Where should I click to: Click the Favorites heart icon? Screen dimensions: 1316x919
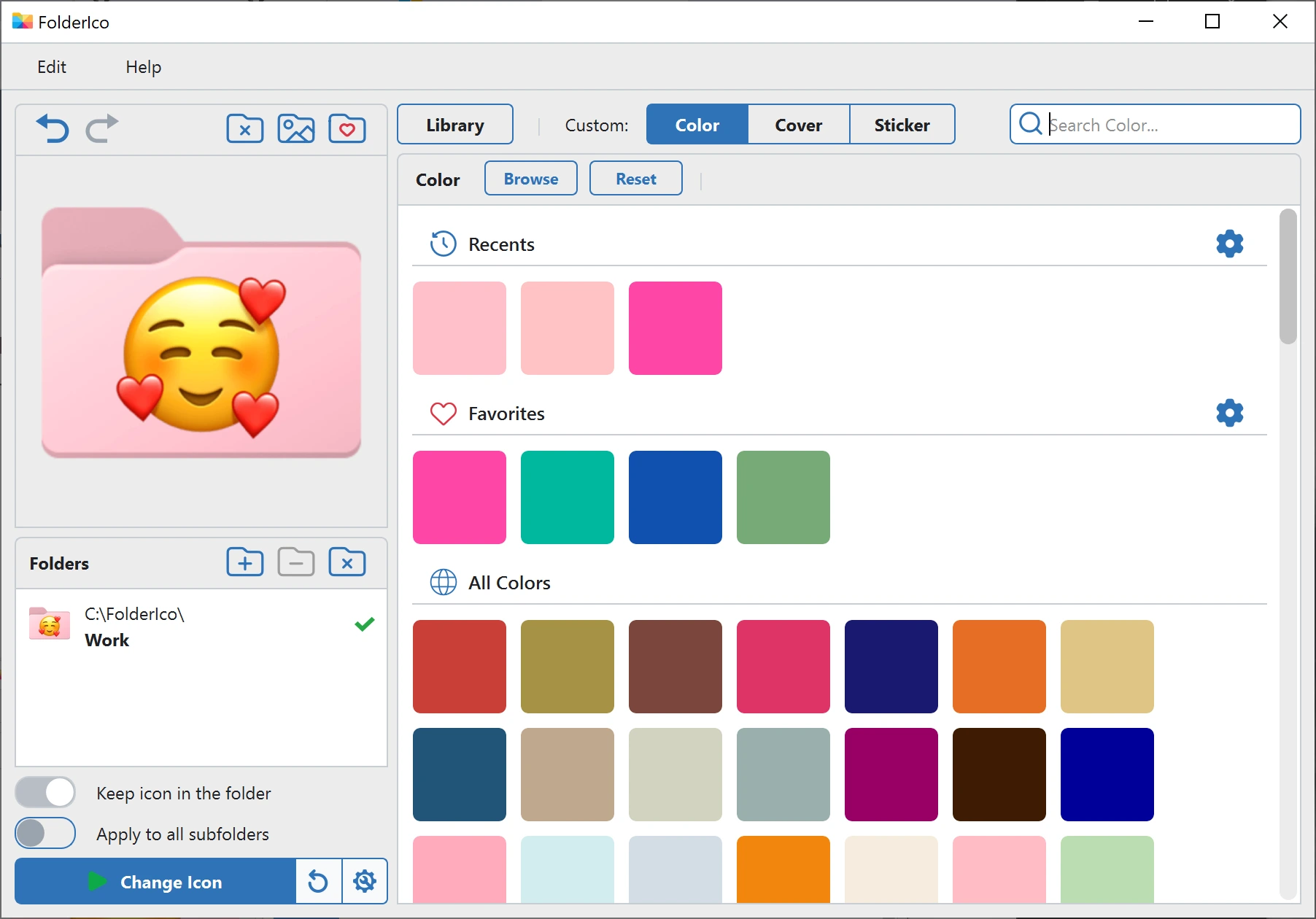[x=443, y=414]
